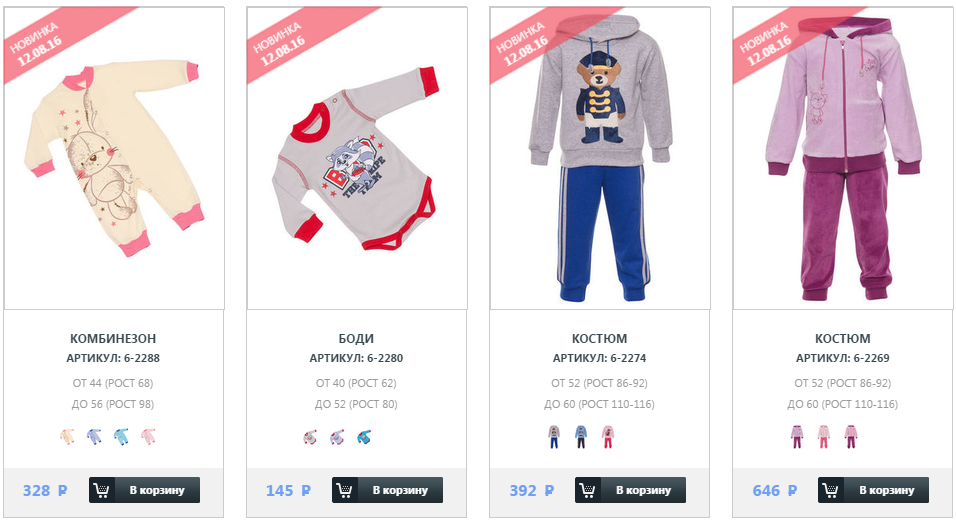
Task: Select the lavender Комбинезон color variant icon
Action: pos(94,436)
